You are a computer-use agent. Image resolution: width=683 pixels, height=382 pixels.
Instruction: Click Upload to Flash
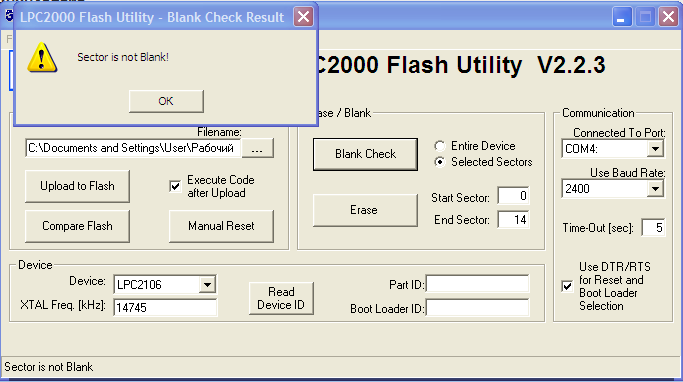pos(77,186)
